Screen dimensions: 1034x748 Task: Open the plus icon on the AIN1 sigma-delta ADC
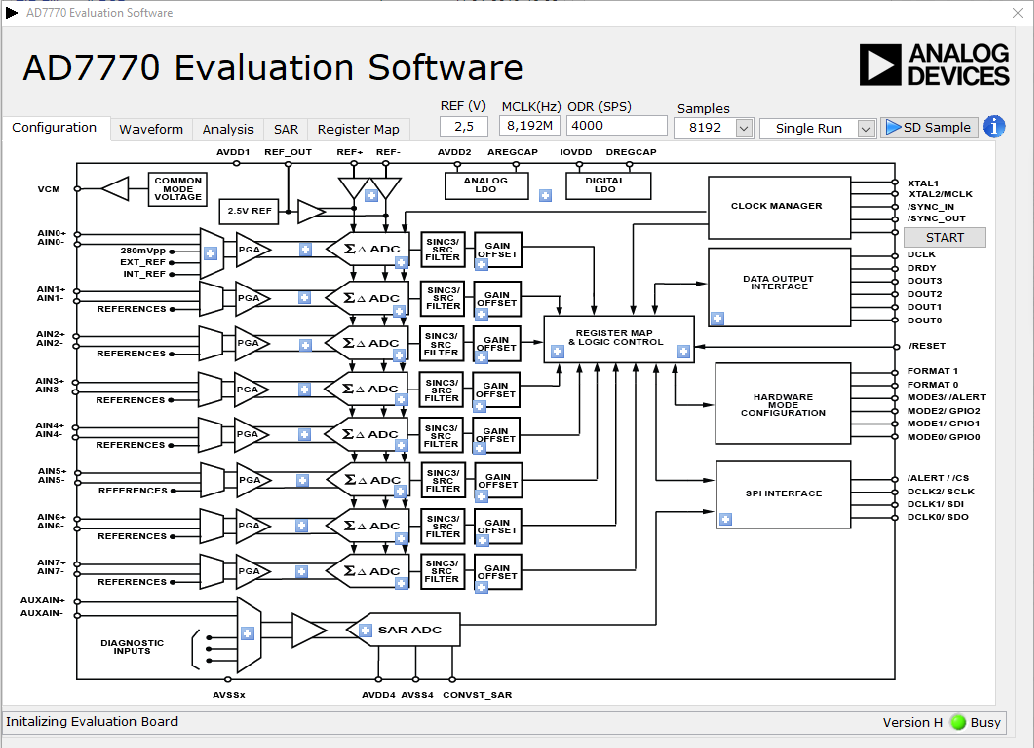tap(400, 311)
